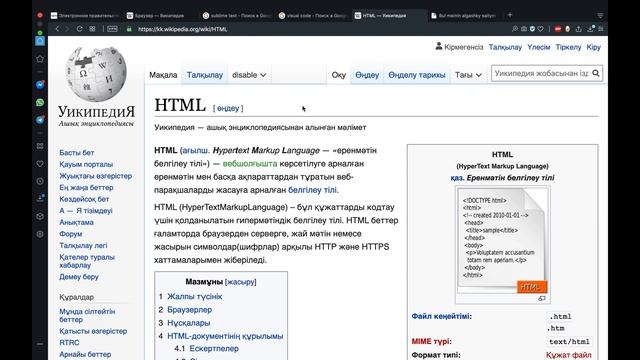Open Messenger in the sidebar
The height and width of the screenshot is (360, 640).
click(40, 84)
